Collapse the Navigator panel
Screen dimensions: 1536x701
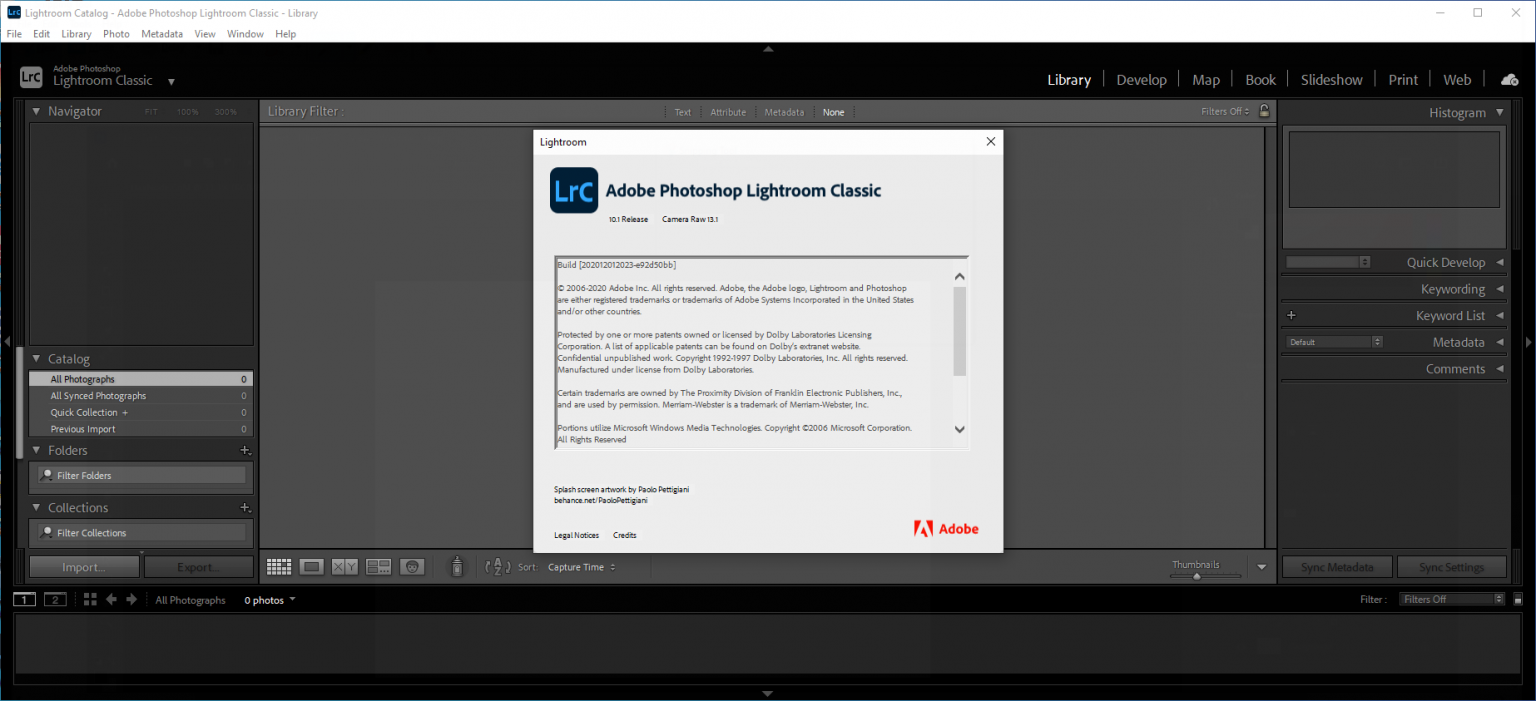click(36, 111)
